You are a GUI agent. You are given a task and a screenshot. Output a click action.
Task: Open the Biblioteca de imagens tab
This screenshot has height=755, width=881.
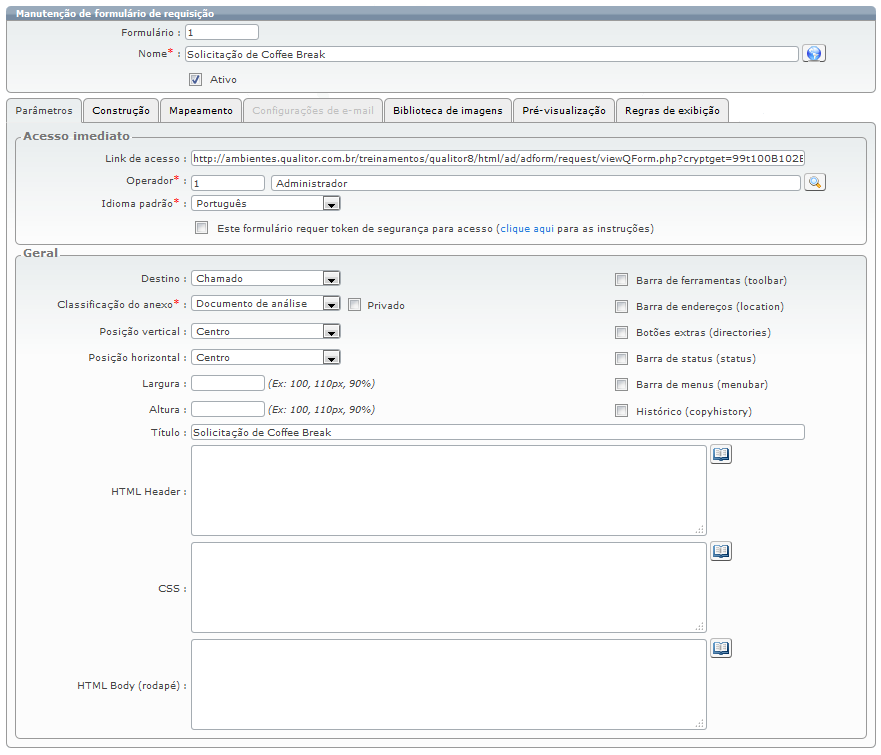(447, 110)
